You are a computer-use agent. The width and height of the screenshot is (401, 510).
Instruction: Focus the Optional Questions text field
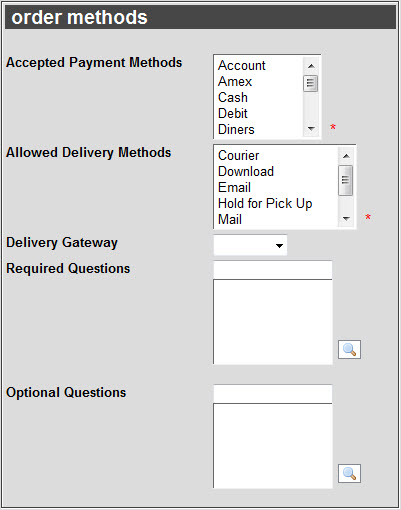(x=273, y=394)
